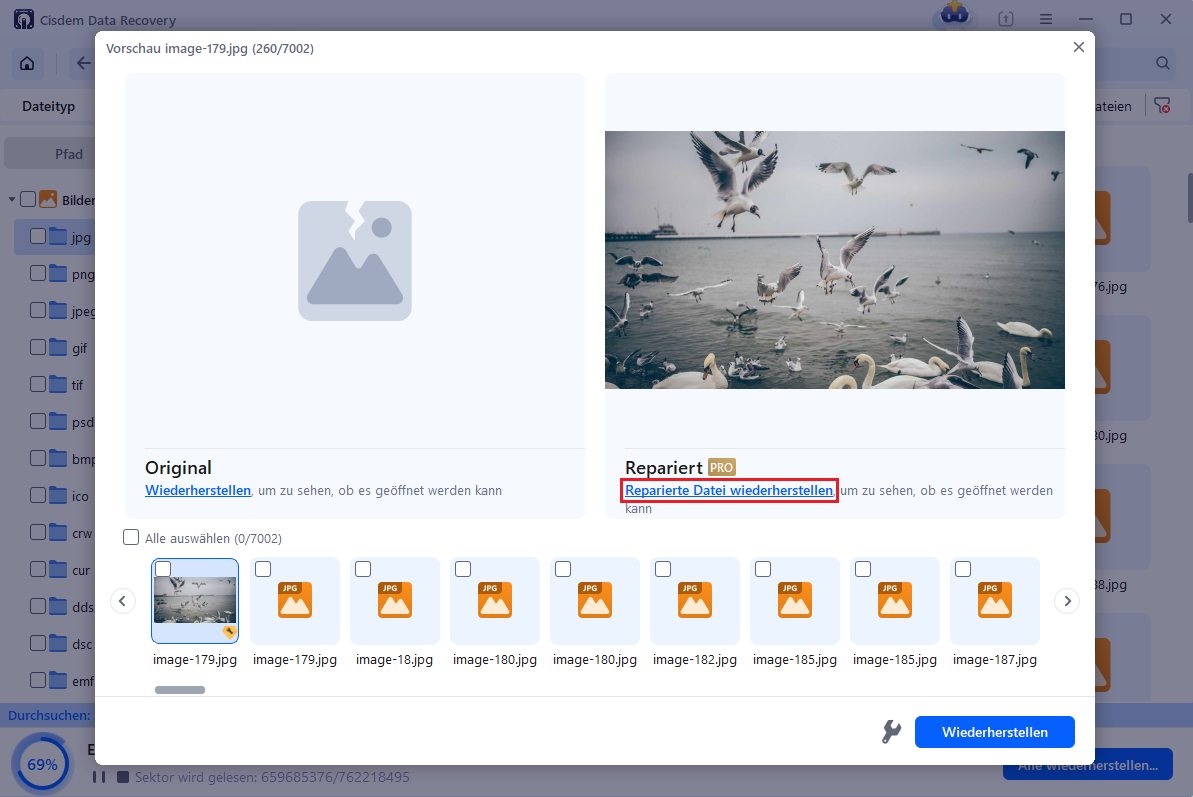Toggle the jpg folder checkbox
1193x797 pixels.
tap(38, 237)
